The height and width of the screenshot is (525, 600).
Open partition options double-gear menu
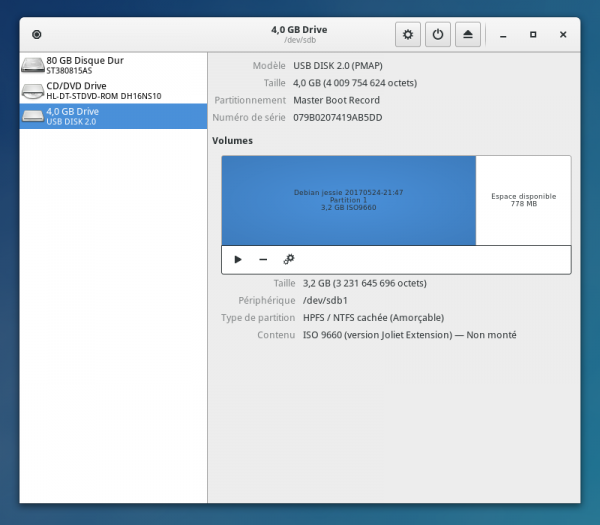289,259
